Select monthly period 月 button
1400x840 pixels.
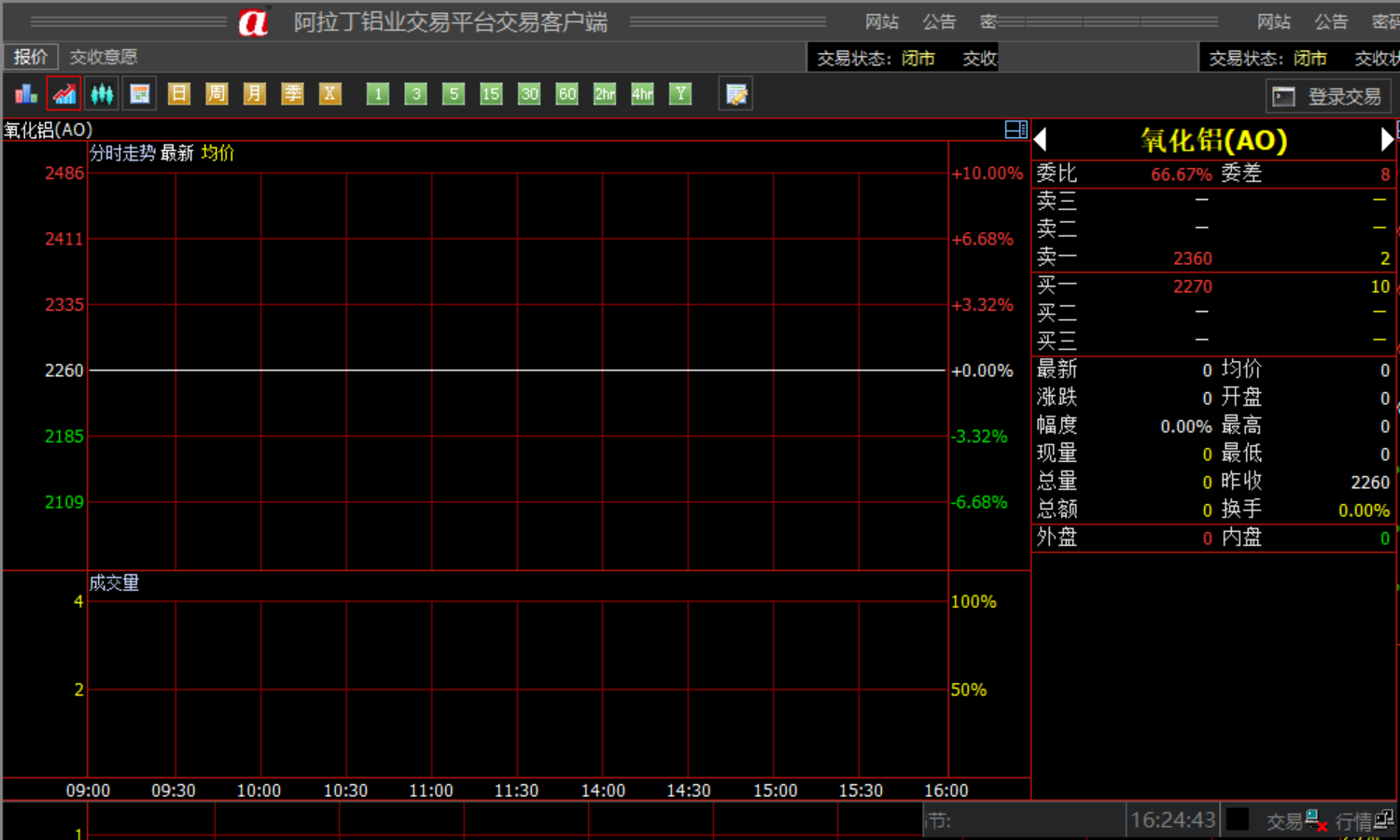254,94
